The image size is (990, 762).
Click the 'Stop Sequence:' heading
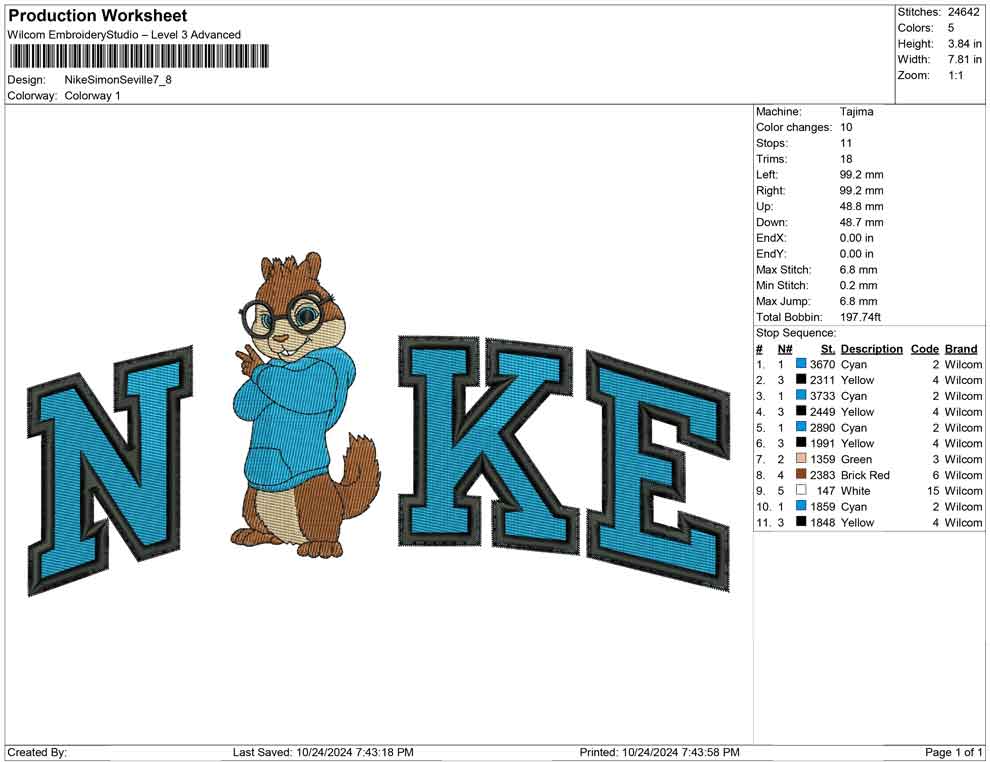(796, 333)
